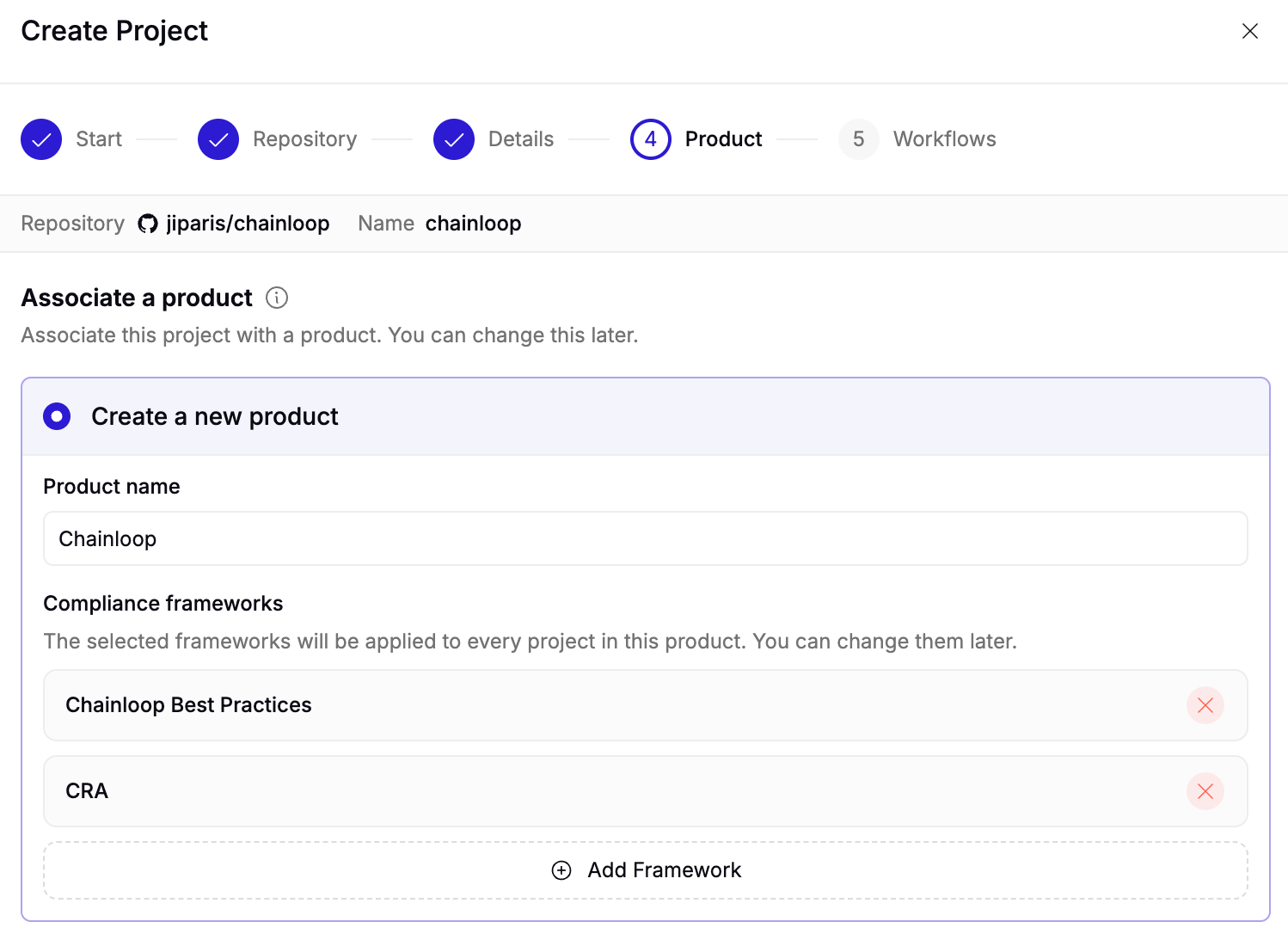The width and height of the screenshot is (1288, 934).
Task: Open the Details step label
Action: click(x=521, y=139)
